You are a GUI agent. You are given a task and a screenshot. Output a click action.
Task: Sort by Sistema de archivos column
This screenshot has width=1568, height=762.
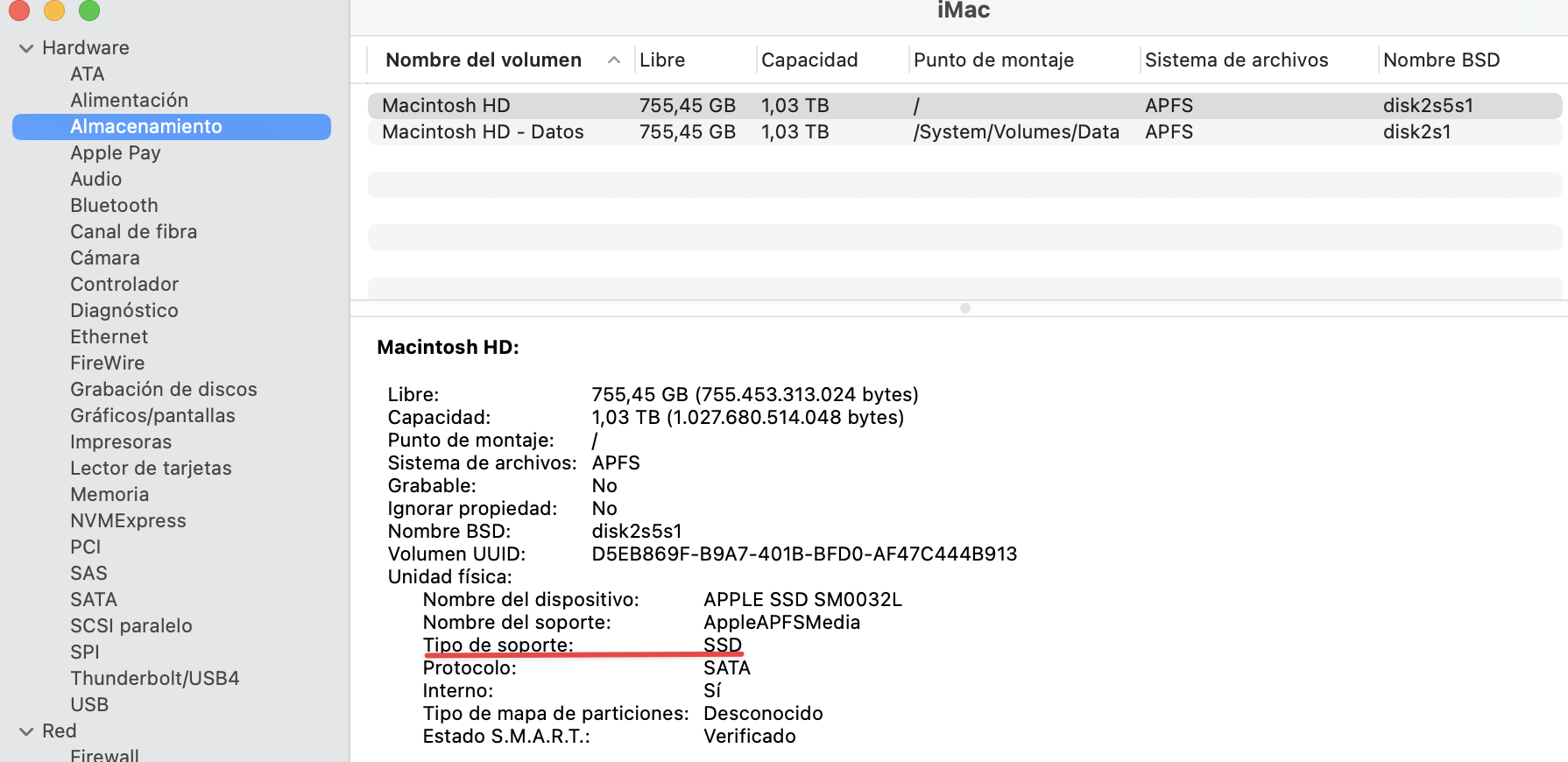(x=1236, y=60)
